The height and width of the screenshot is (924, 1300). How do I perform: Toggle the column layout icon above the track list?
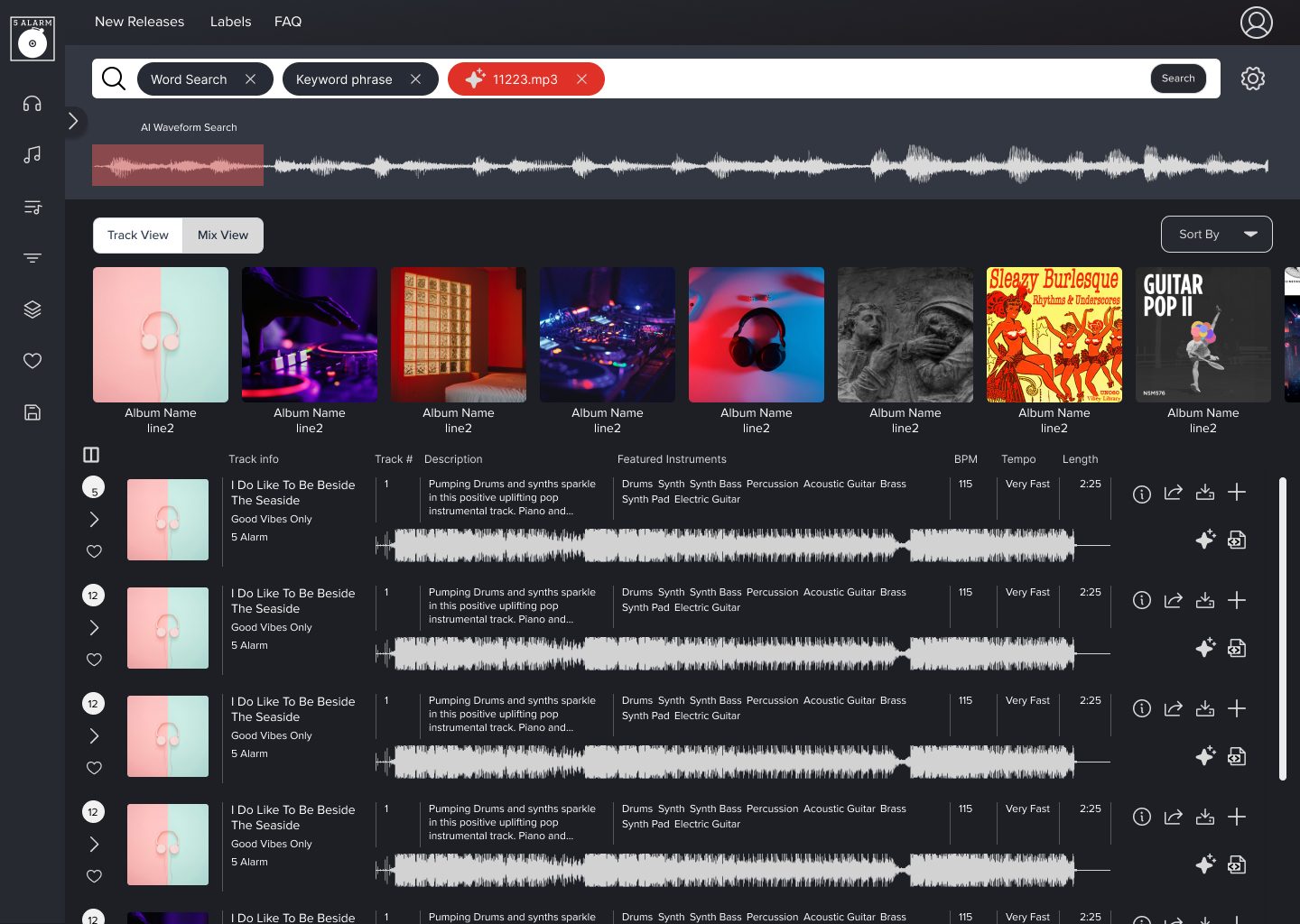(x=91, y=455)
